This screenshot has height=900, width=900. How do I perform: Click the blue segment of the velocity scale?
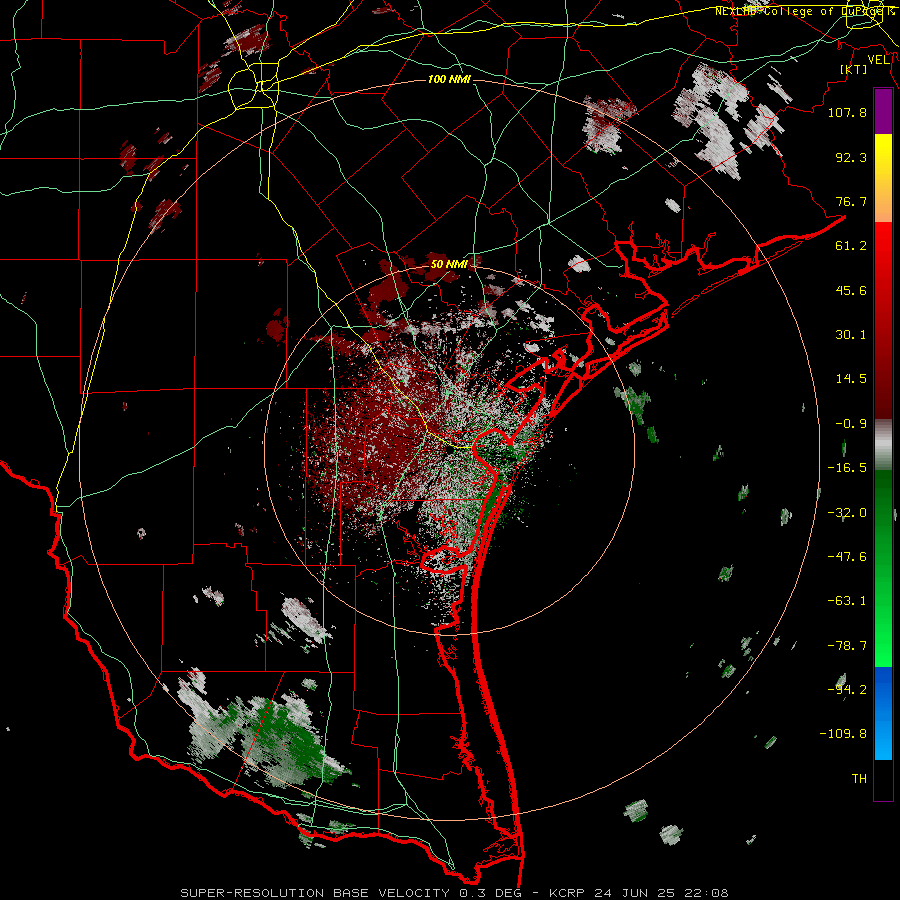click(883, 713)
